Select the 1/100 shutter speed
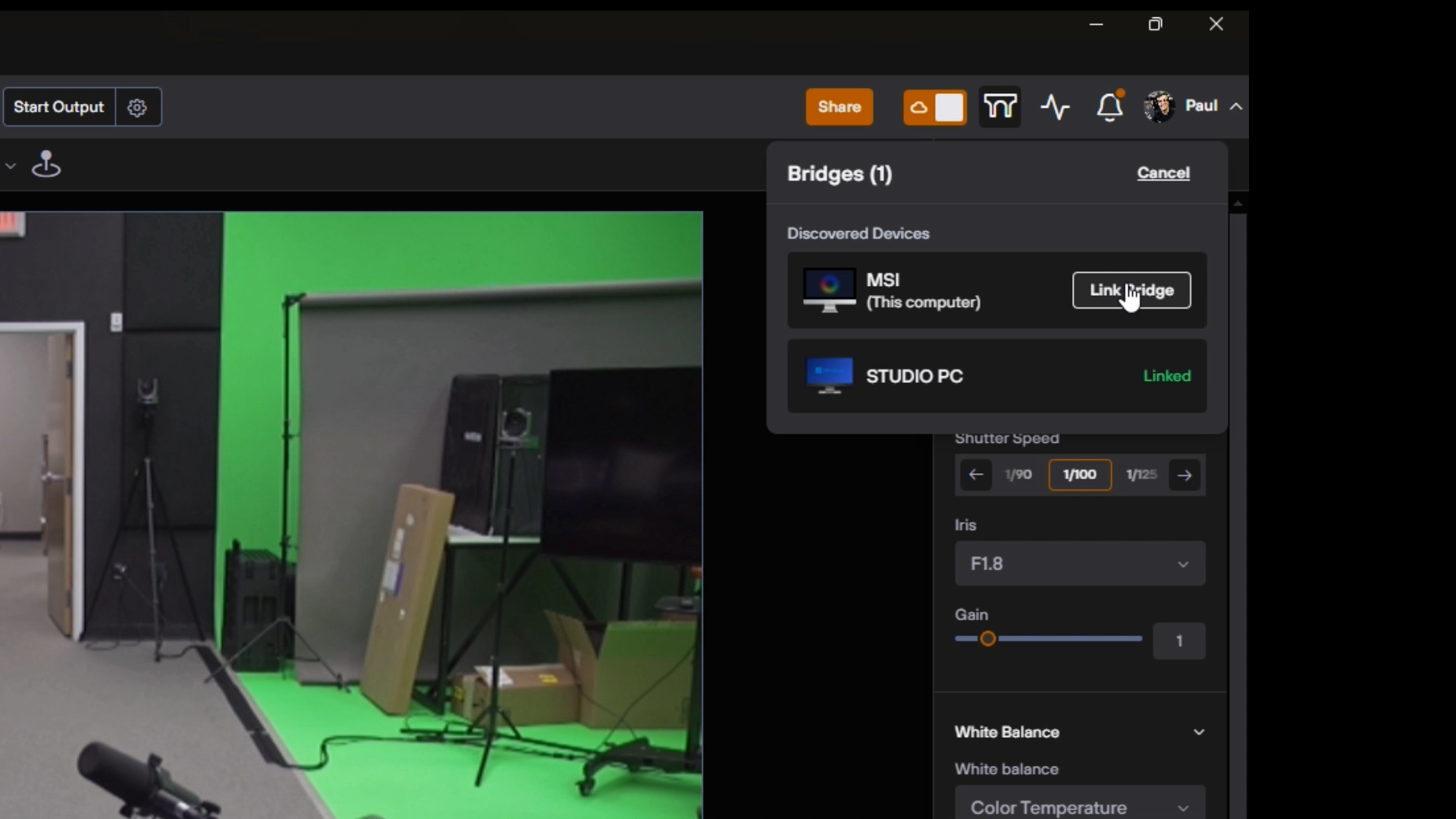The image size is (1456, 819). [1080, 475]
